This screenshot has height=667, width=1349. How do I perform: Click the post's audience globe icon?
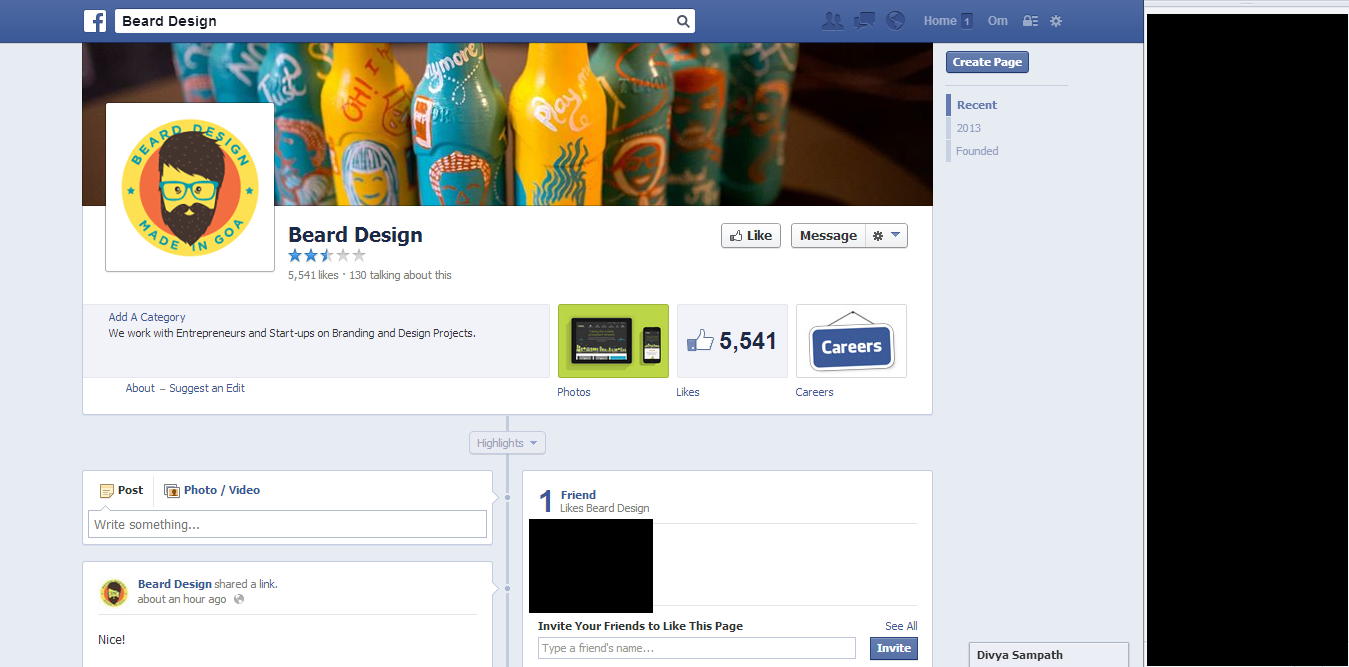[238, 599]
